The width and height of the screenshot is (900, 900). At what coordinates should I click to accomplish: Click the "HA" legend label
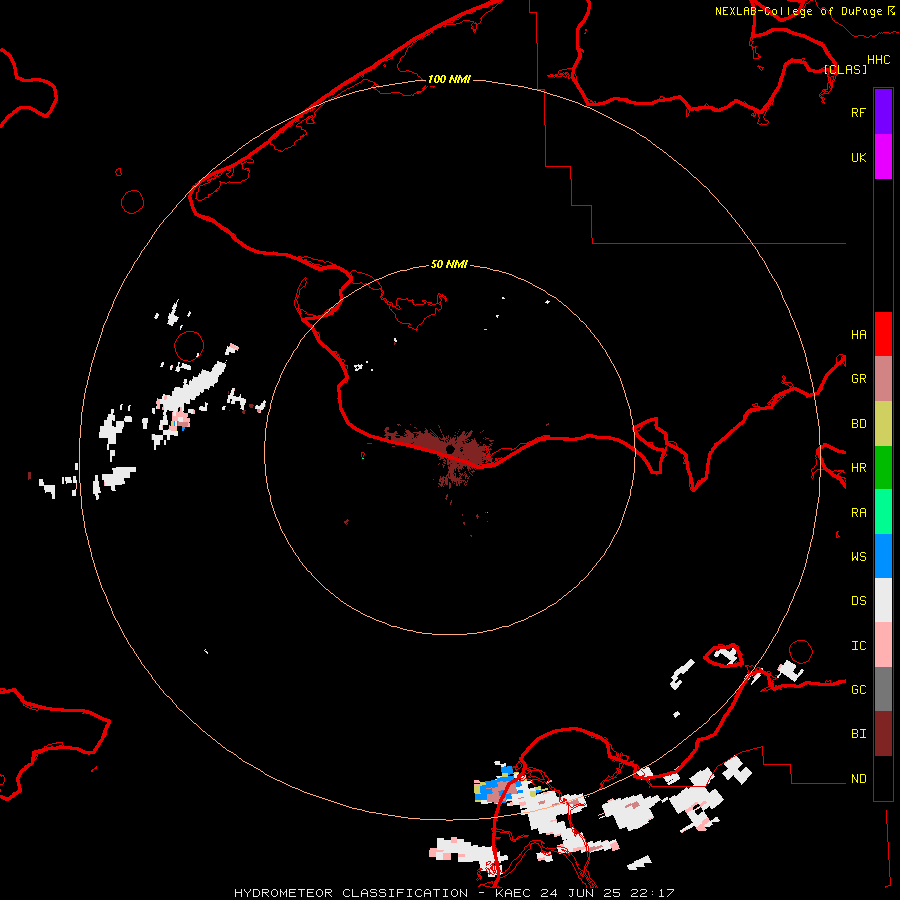click(x=858, y=334)
